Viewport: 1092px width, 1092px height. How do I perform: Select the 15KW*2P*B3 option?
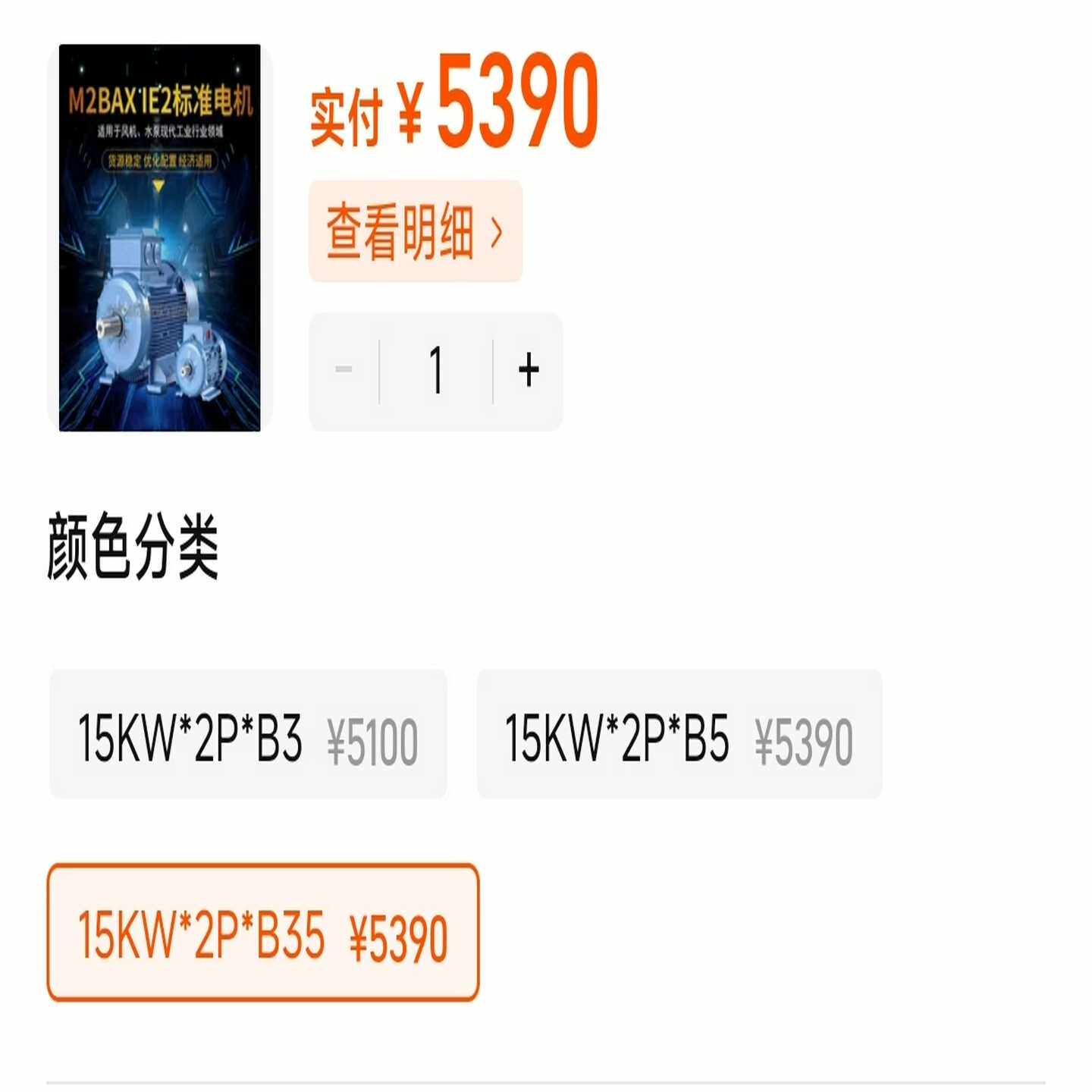(248, 734)
